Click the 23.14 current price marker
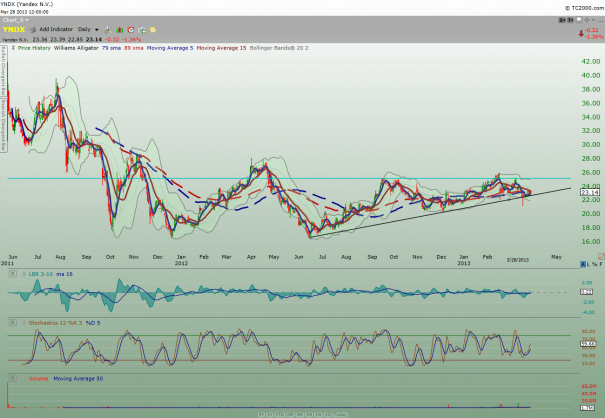605x418 pixels. click(x=590, y=192)
